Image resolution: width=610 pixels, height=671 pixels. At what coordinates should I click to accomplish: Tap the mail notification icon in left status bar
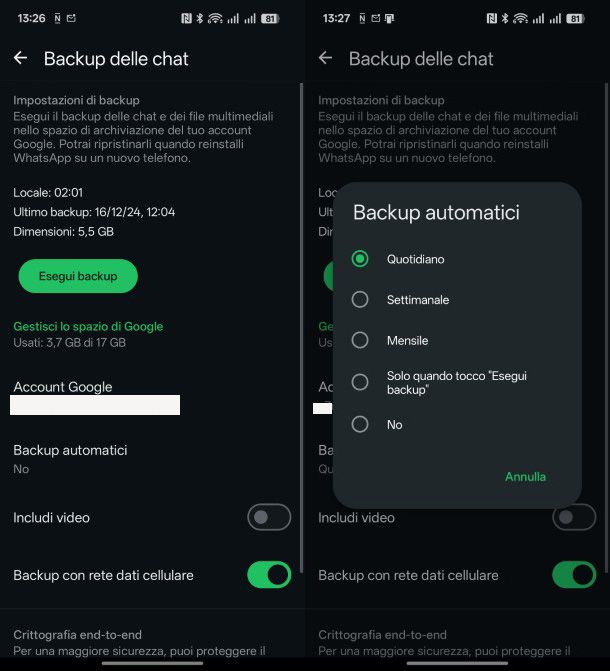tap(71, 18)
